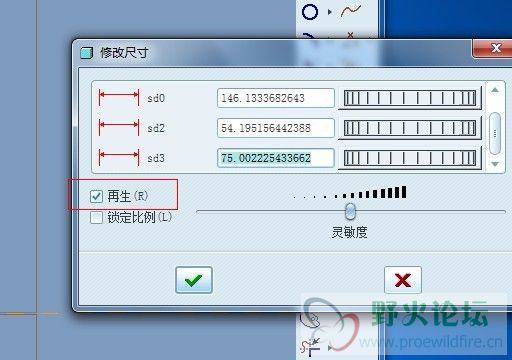Click the sd2 dimension icon
This screenshot has height=360, width=512.
119,127
